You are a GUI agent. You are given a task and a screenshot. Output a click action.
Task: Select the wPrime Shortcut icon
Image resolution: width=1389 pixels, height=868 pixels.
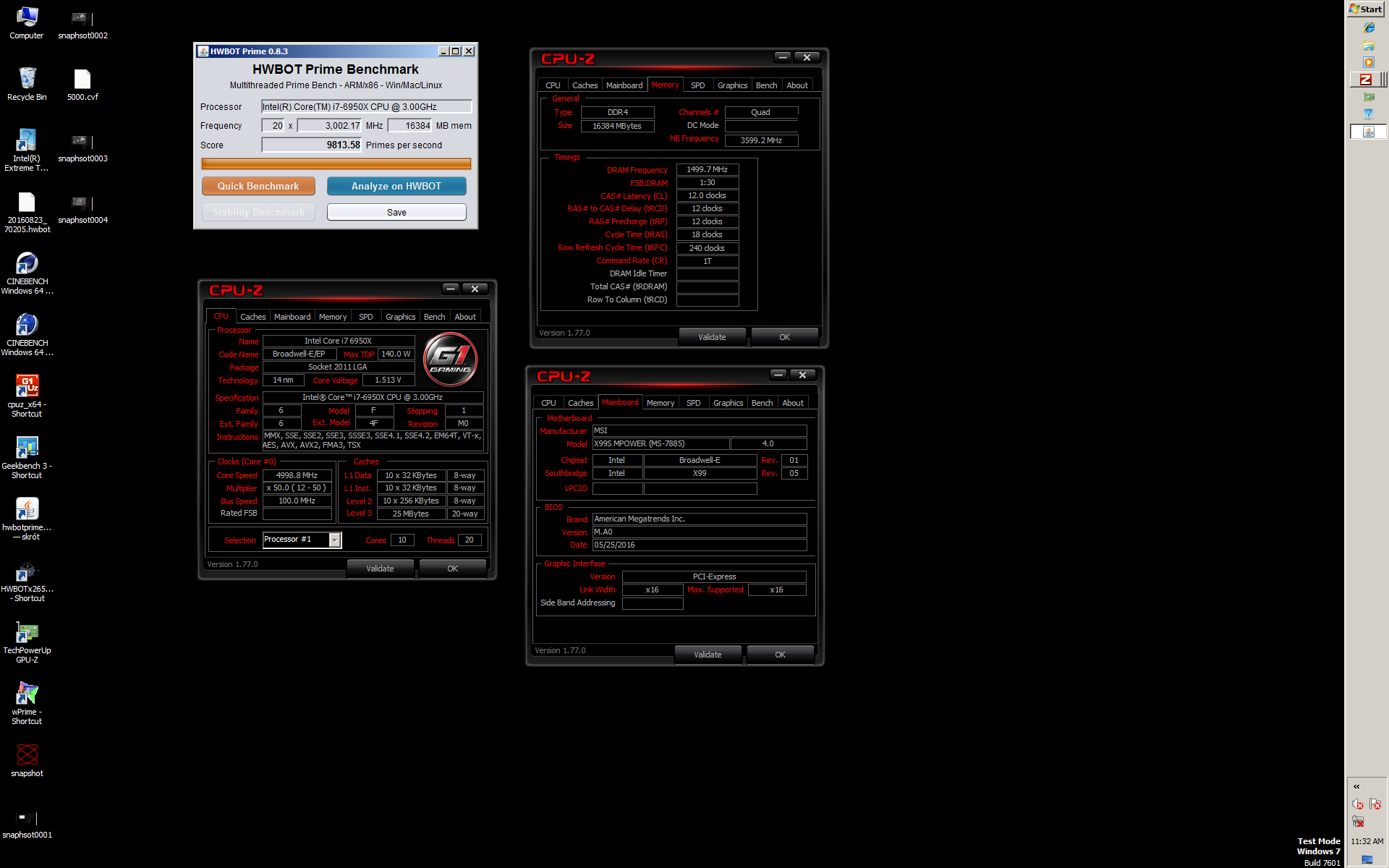(27, 703)
